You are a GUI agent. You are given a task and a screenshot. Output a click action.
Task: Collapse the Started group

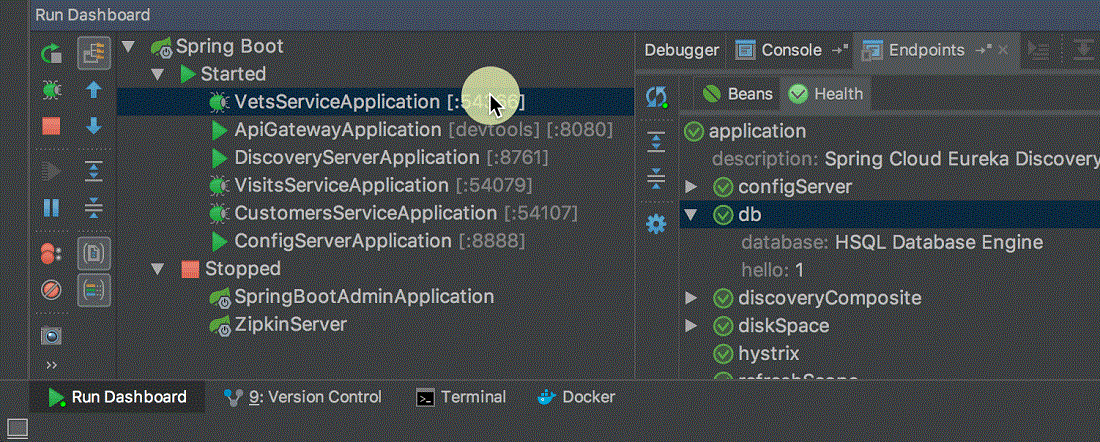click(x=157, y=74)
